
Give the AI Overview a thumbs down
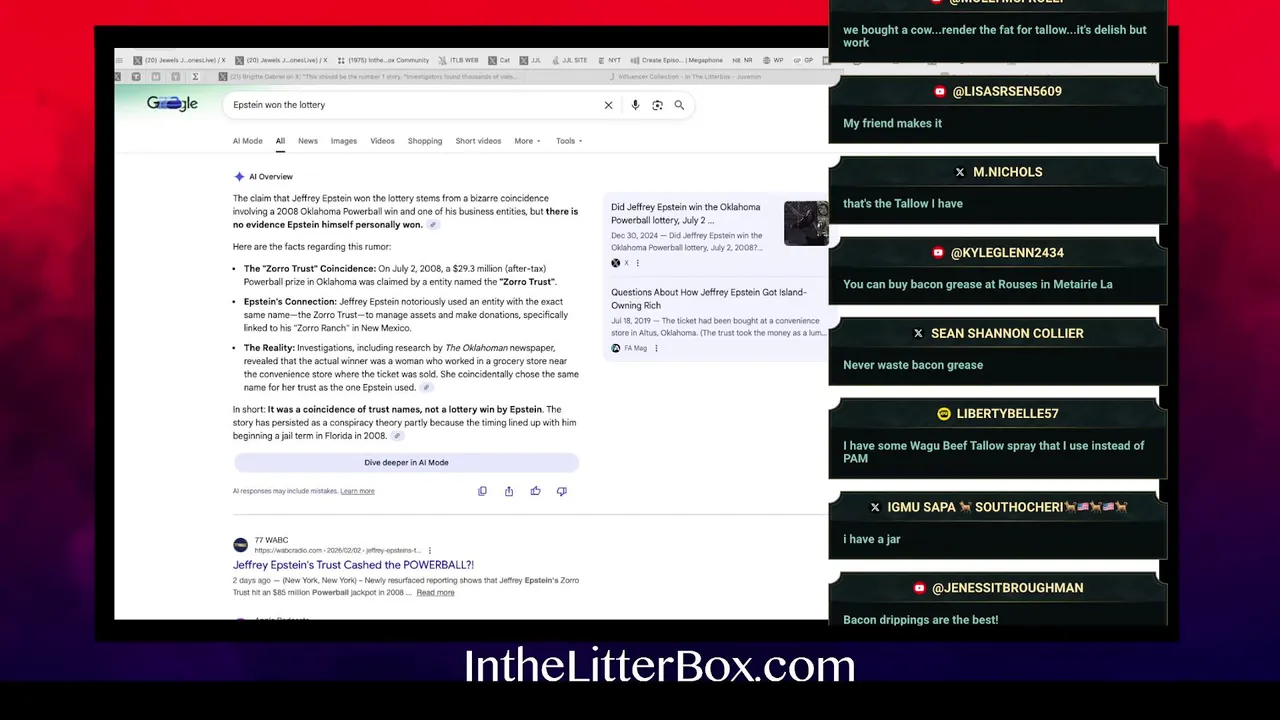[561, 491]
